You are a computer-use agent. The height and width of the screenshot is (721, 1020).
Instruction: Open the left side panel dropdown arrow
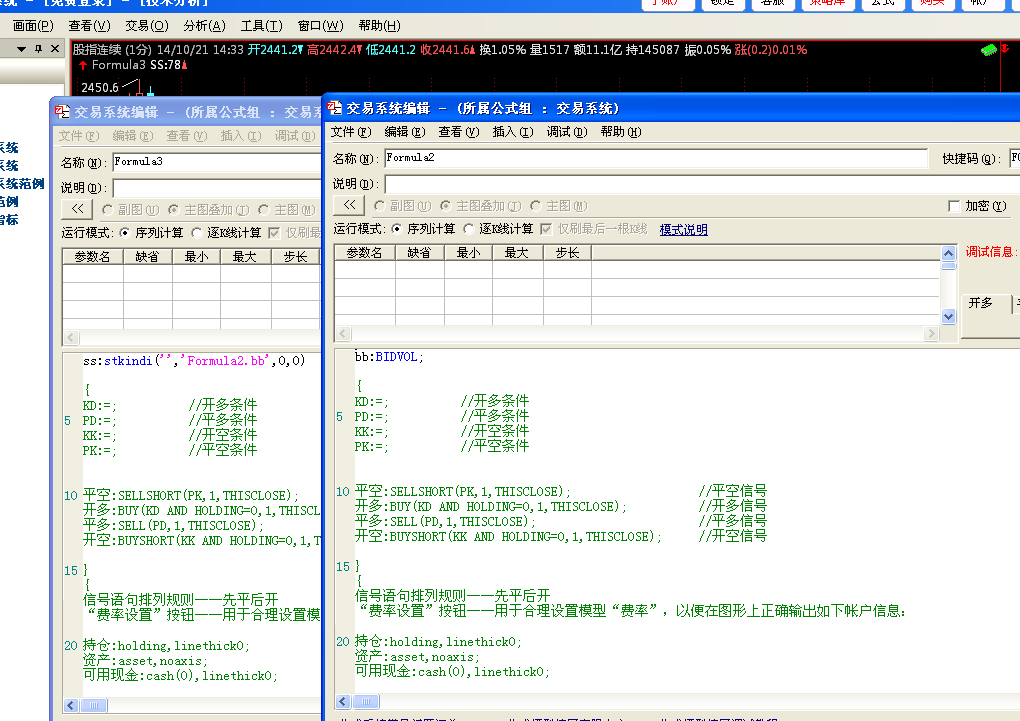[21, 49]
